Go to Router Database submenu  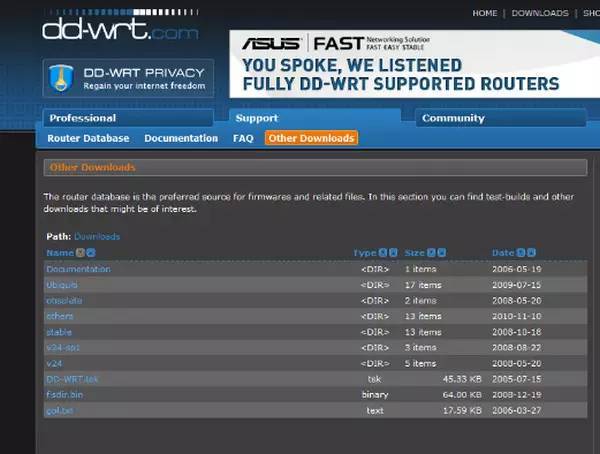tap(88, 138)
